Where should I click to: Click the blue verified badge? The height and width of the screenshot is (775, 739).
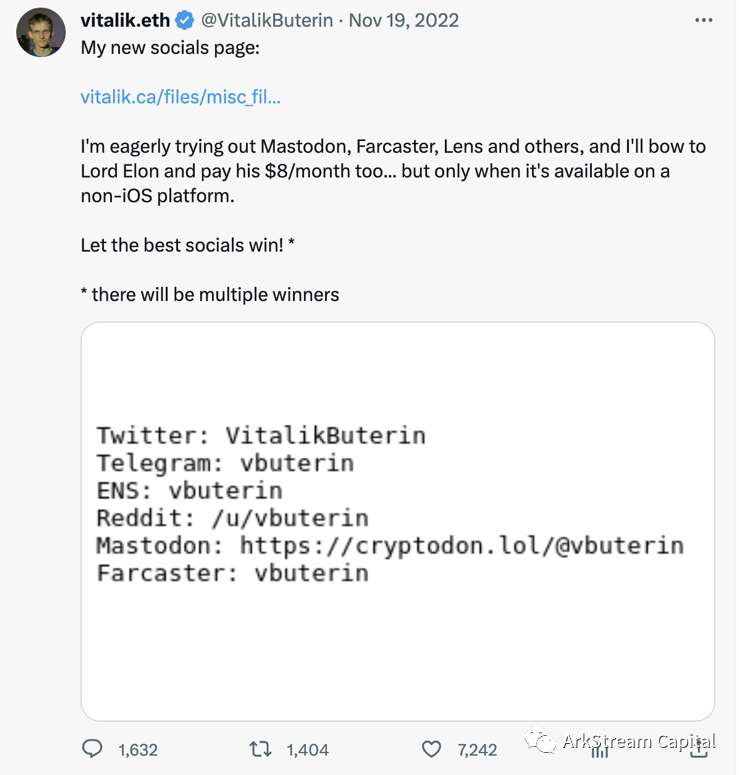point(185,20)
